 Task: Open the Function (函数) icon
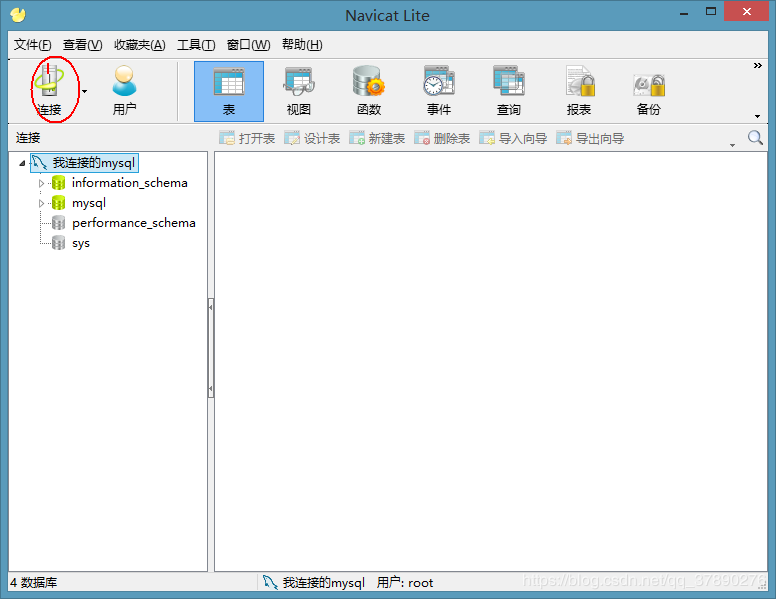[x=369, y=92]
